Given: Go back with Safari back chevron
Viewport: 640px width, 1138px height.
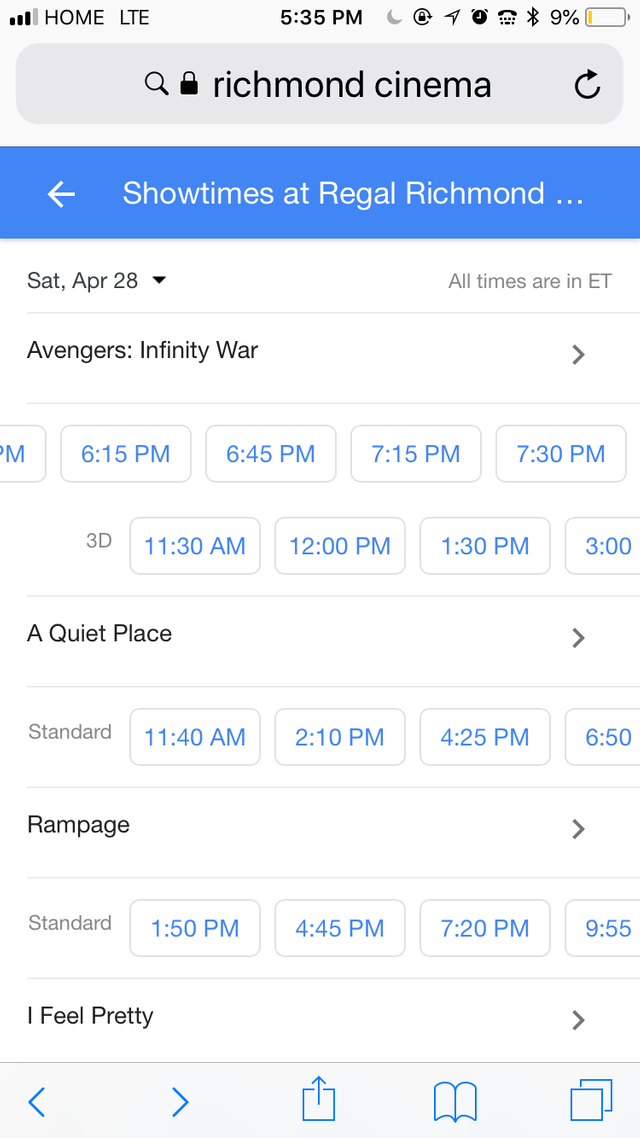Looking at the screenshot, I should point(36,1102).
